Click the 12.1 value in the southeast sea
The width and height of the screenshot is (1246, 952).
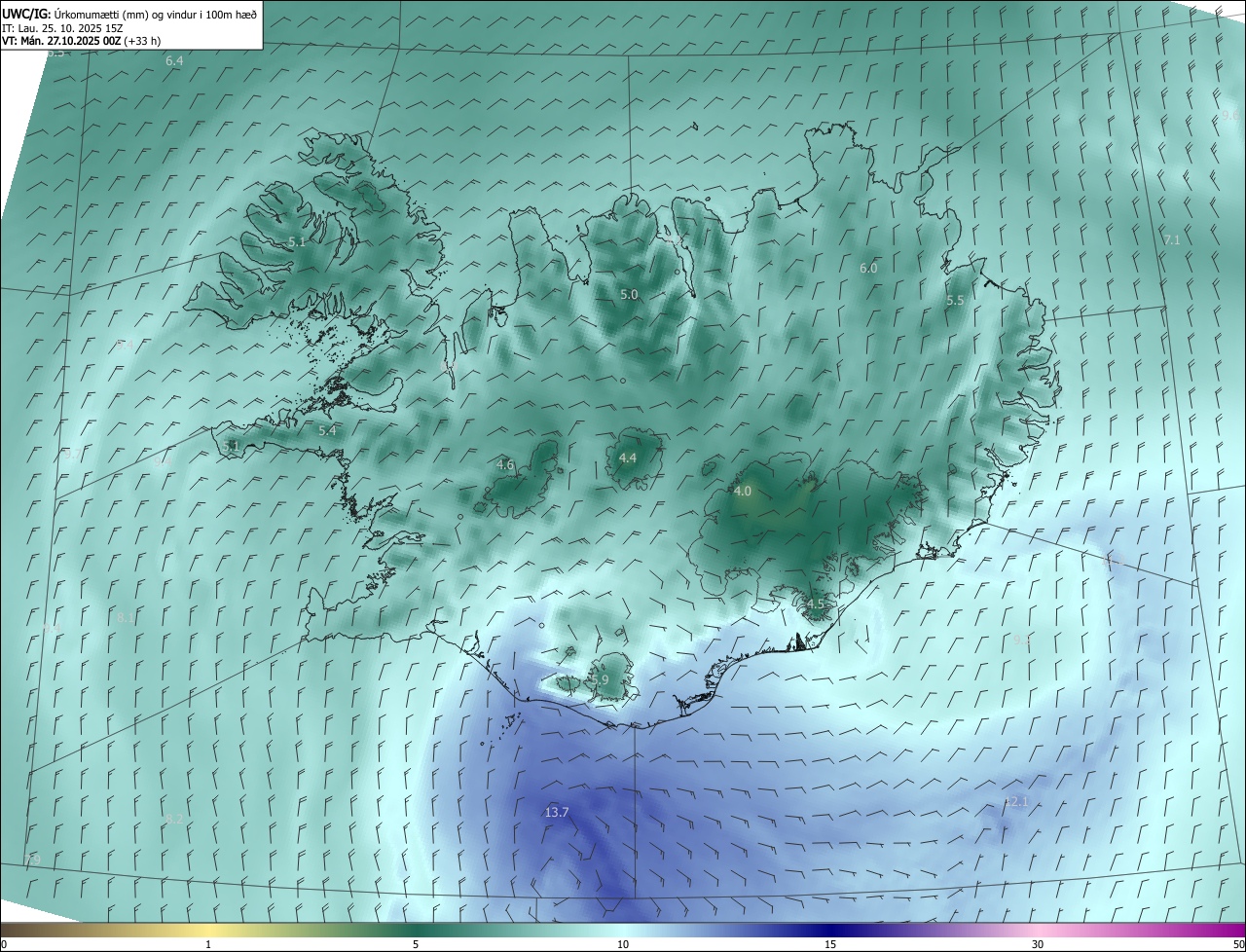pos(1016,802)
